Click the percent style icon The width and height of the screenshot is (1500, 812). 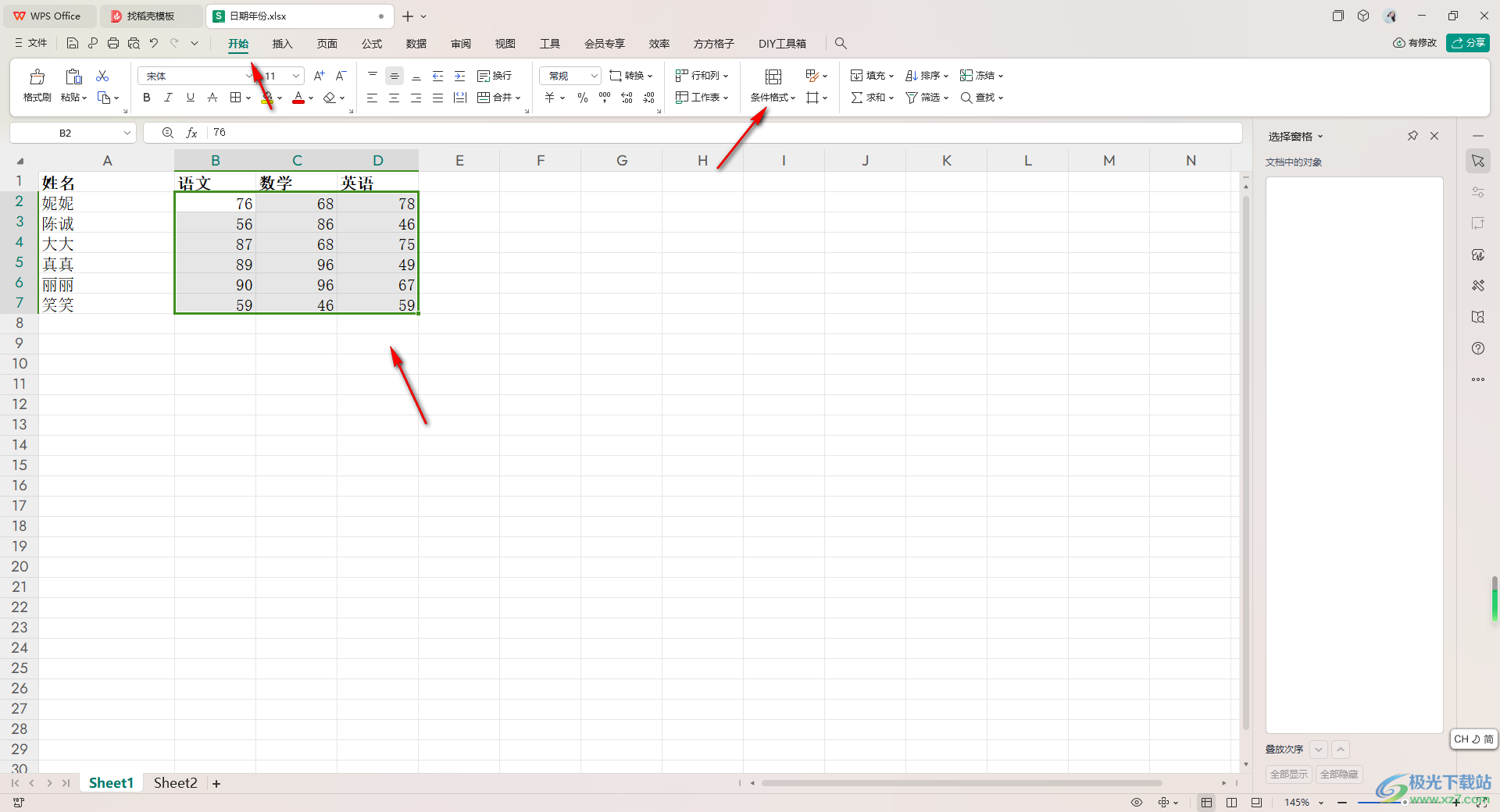[583, 98]
